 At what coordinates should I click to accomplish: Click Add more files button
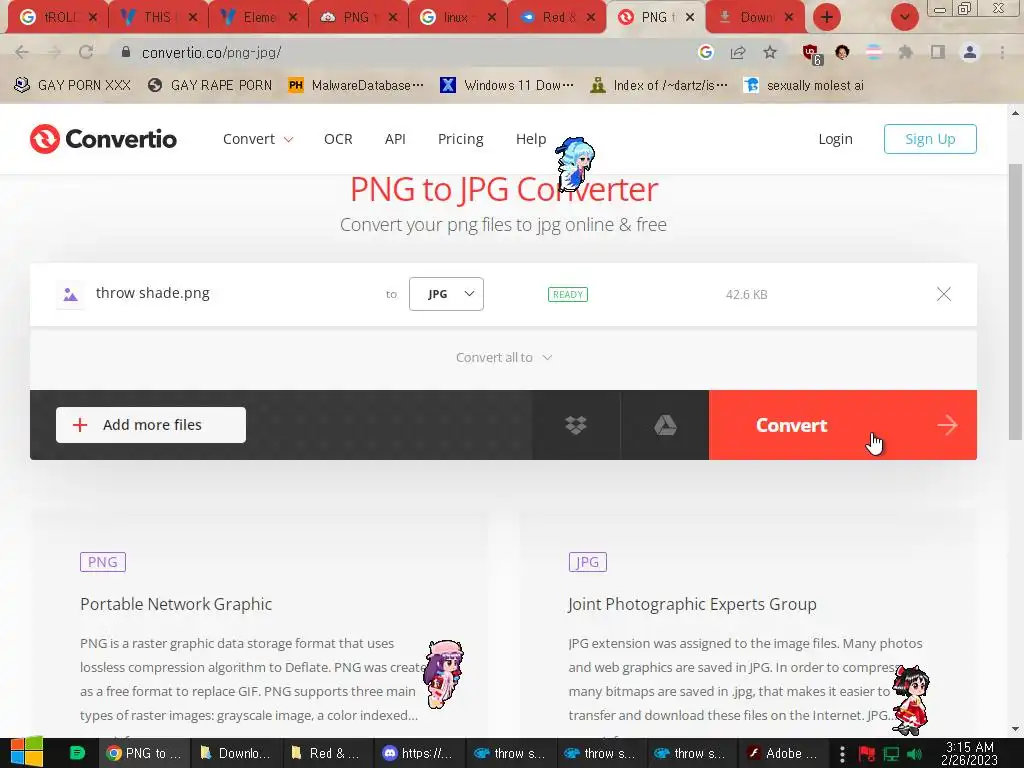[x=151, y=425]
